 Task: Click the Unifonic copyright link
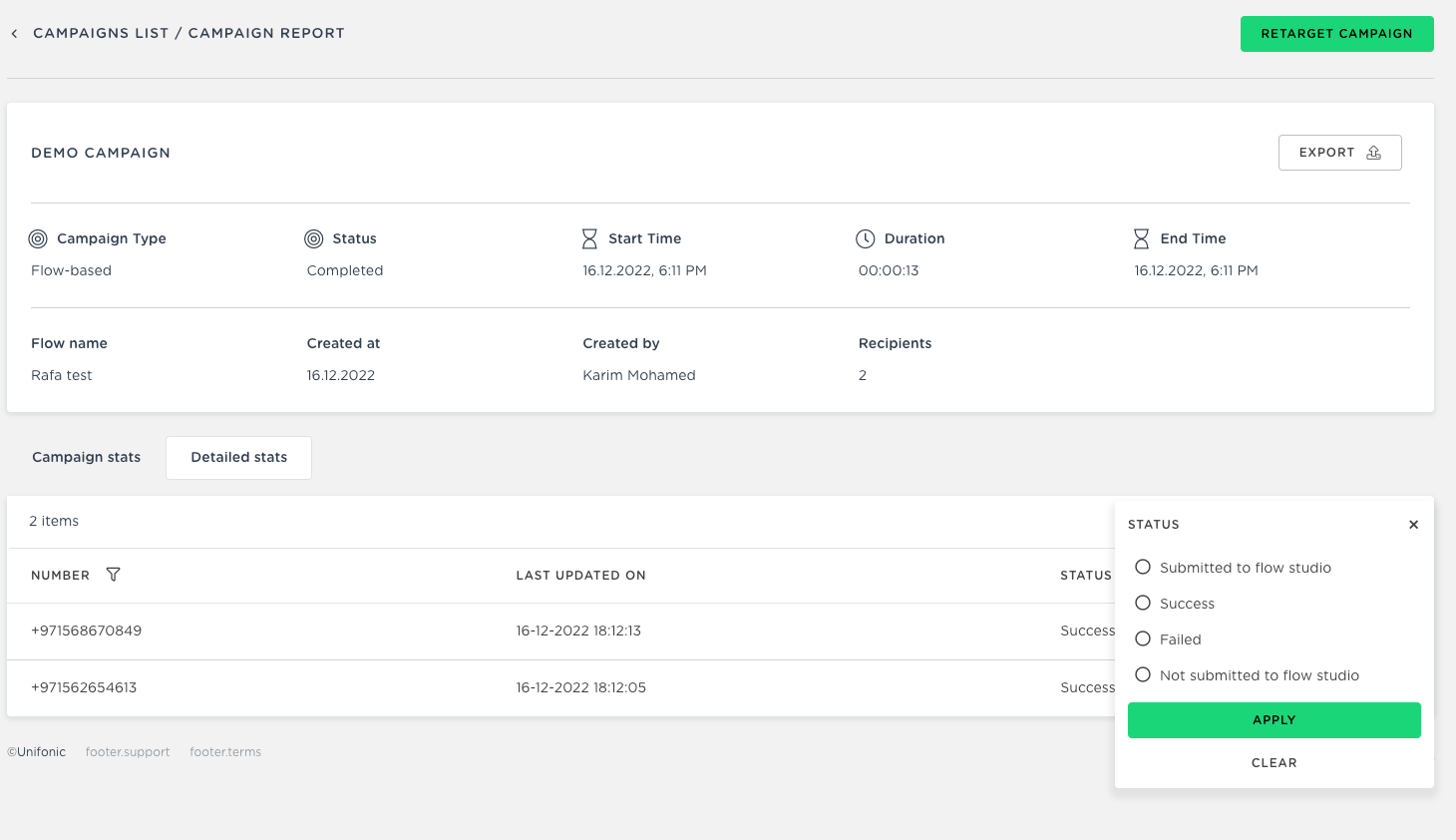click(37, 752)
